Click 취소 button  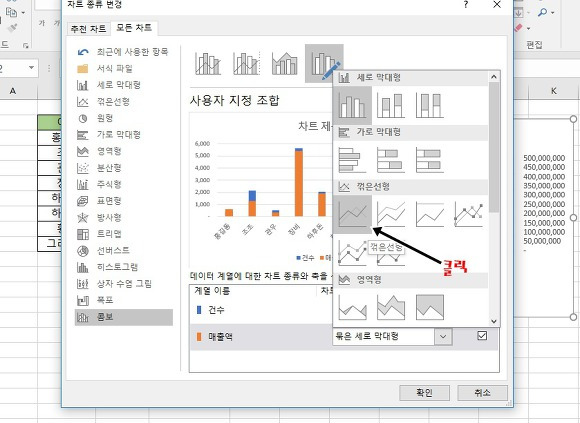click(x=482, y=392)
